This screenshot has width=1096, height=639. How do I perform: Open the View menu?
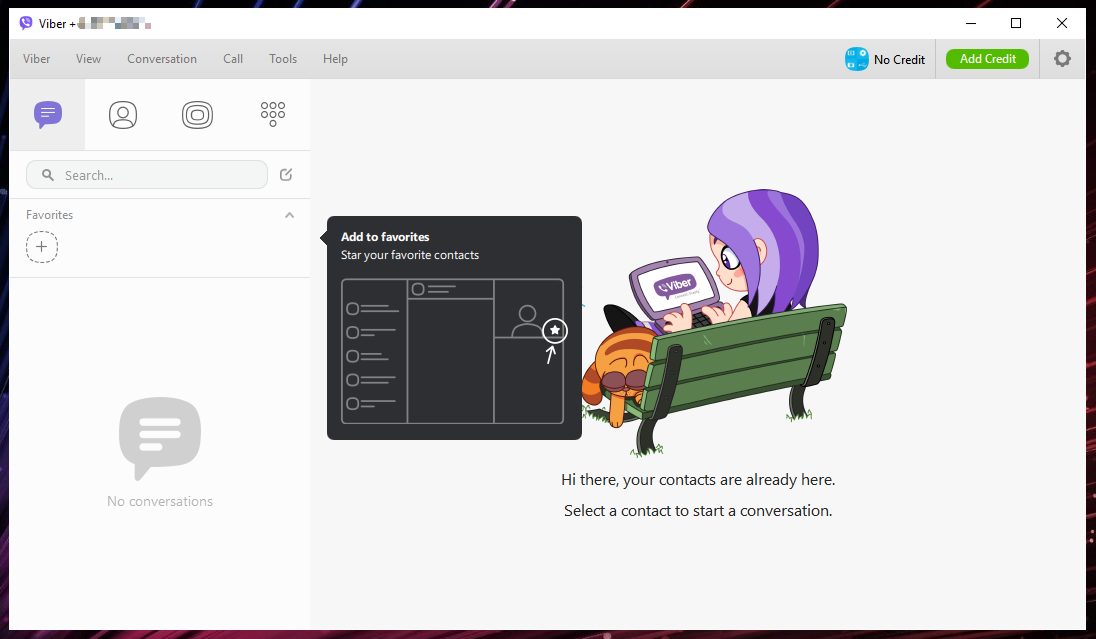point(88,59)
